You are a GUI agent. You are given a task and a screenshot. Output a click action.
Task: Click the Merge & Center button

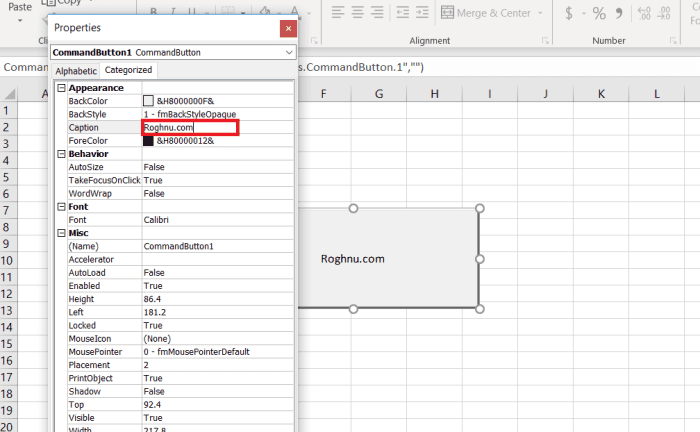coord(486,13)
